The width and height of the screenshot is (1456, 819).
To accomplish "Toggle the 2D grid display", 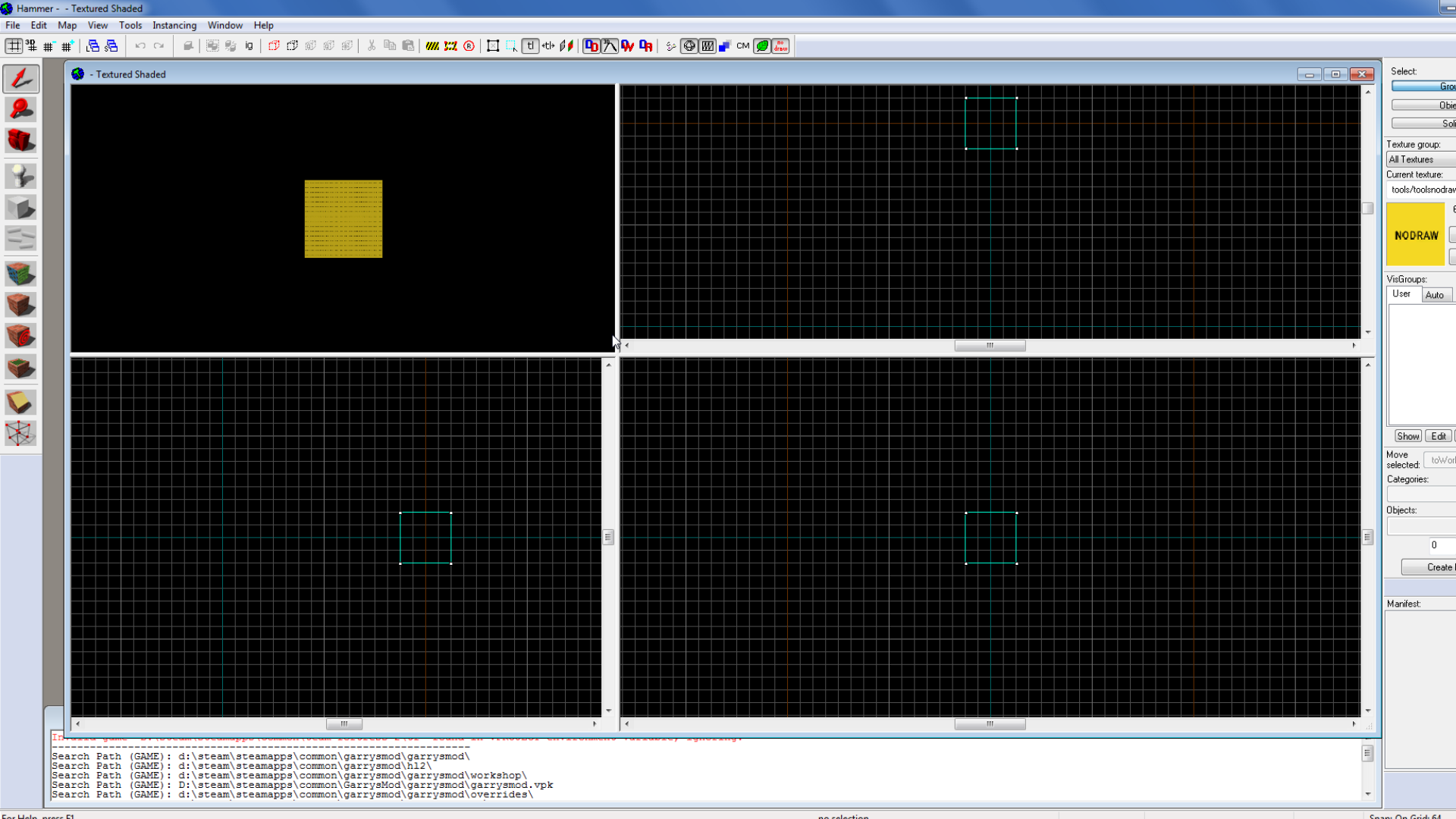I will click(14, 46).
